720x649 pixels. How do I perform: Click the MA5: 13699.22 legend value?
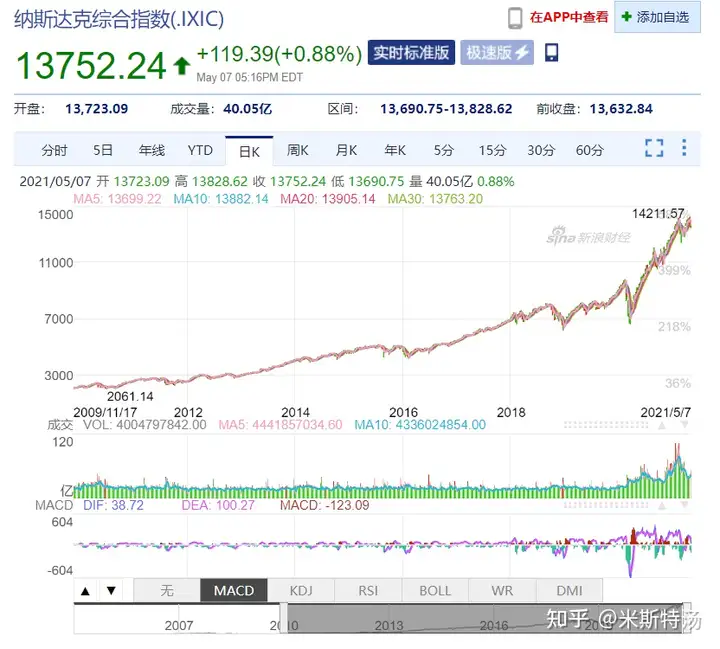coord(118,199)
